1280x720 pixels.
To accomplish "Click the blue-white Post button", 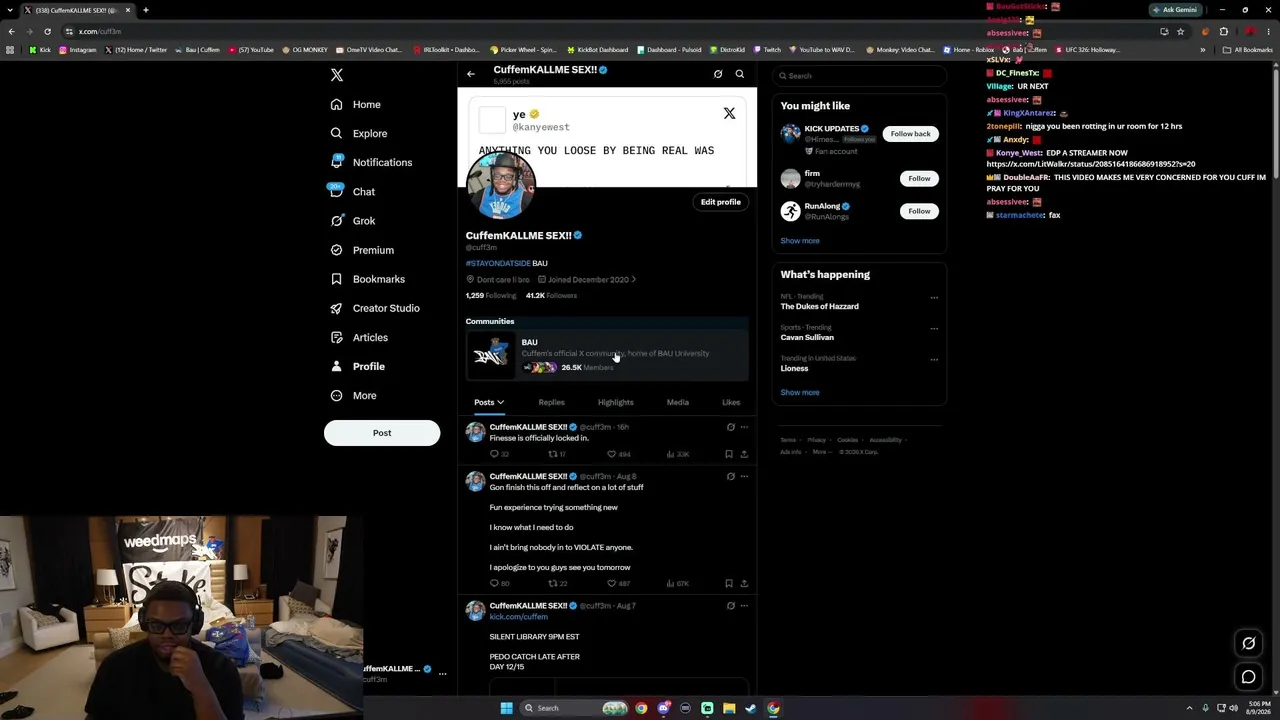I will point(382,433).
